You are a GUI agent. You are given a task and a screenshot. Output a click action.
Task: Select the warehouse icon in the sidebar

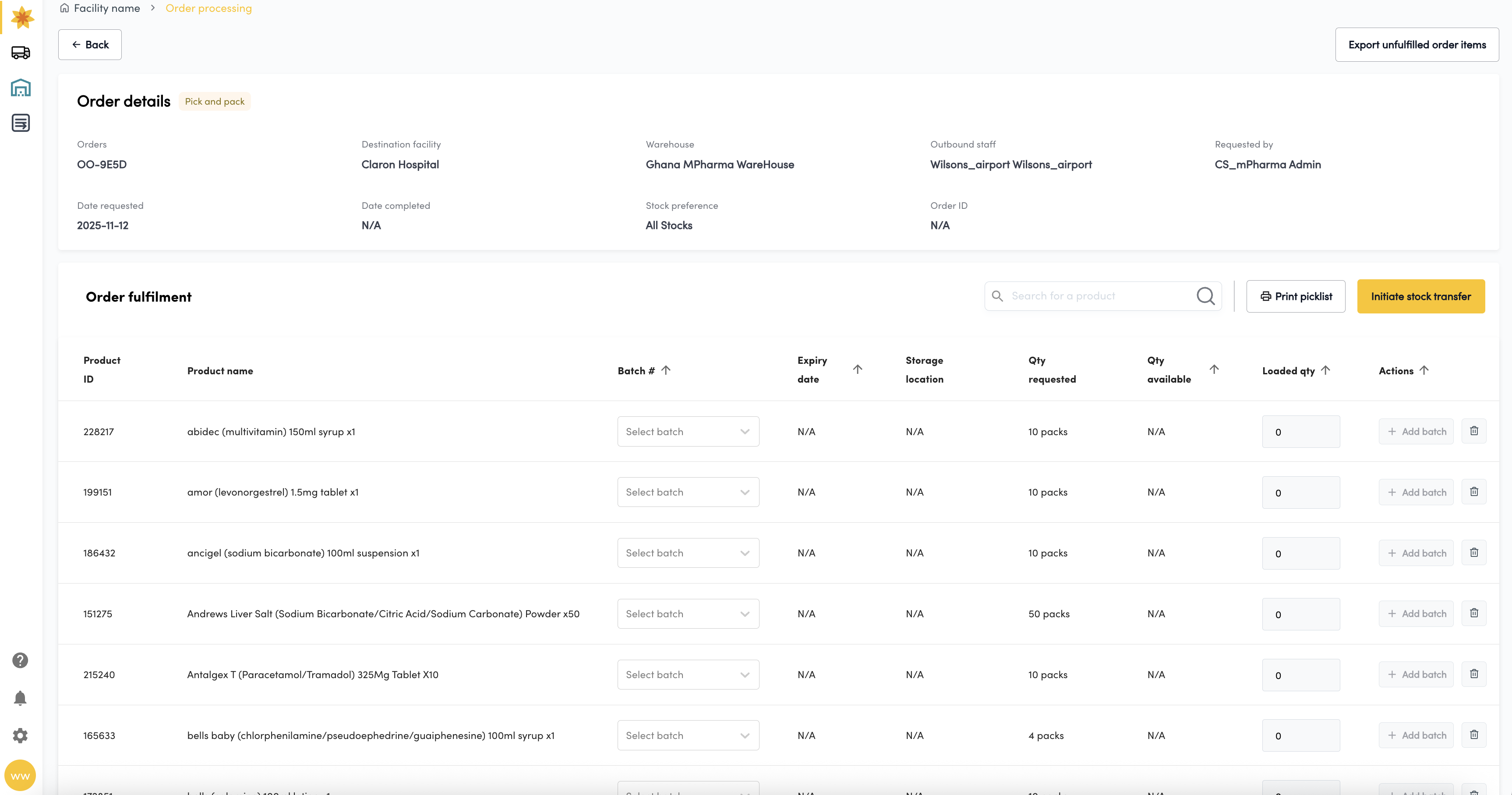pos(21,88)
